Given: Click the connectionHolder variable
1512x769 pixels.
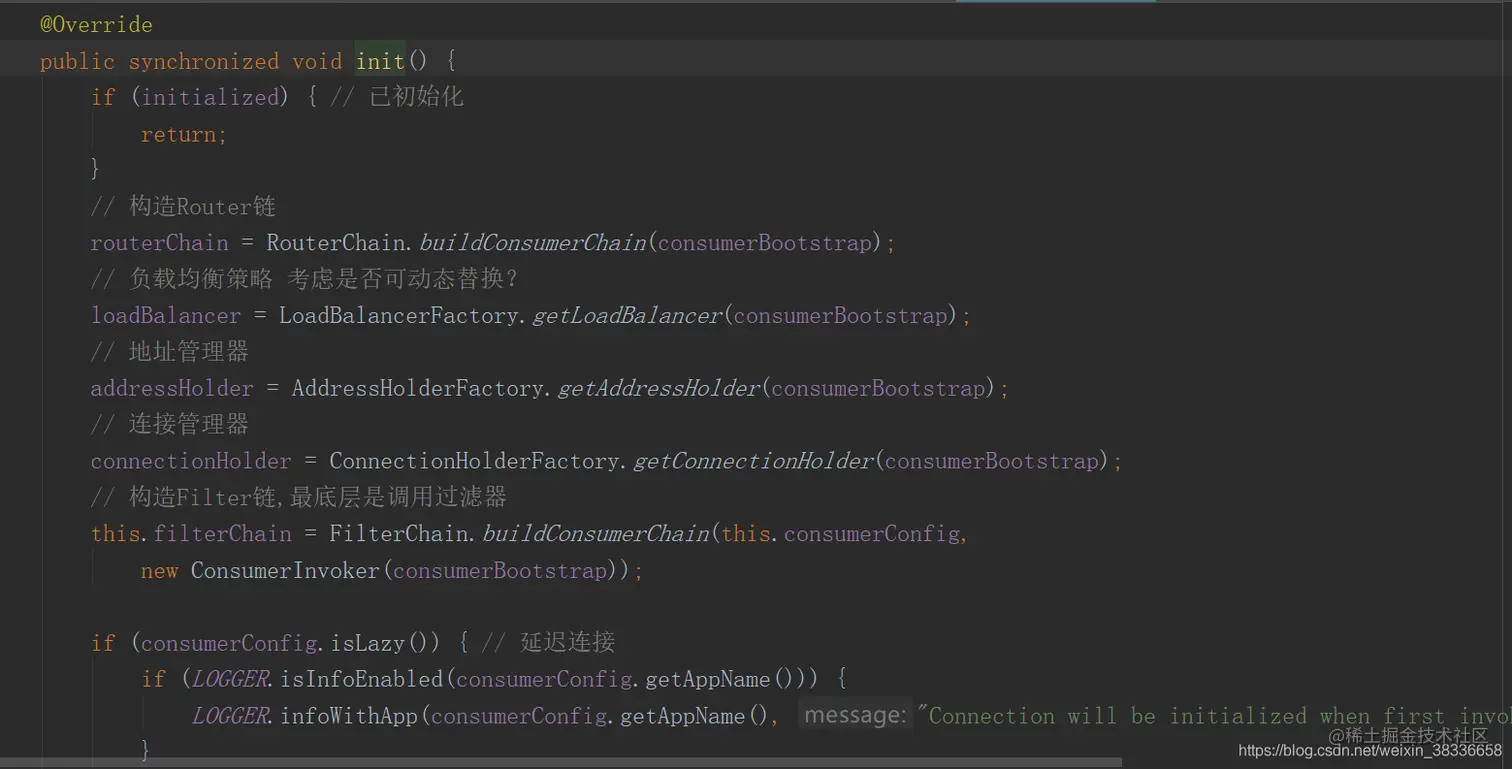Looking at the screenshot, I should [191, 461].
